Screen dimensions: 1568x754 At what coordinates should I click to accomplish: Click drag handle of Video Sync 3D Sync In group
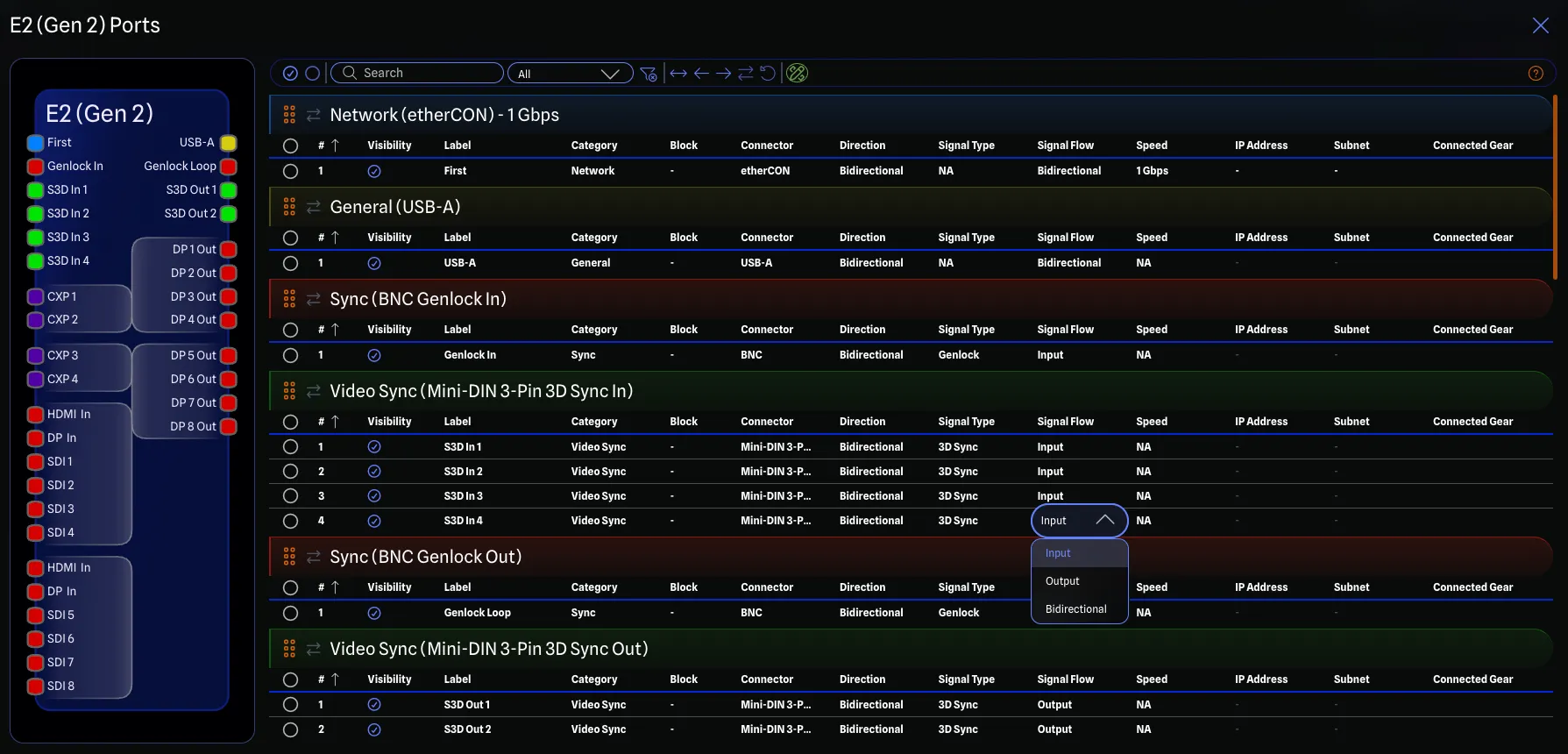click(x=289, y=391)
